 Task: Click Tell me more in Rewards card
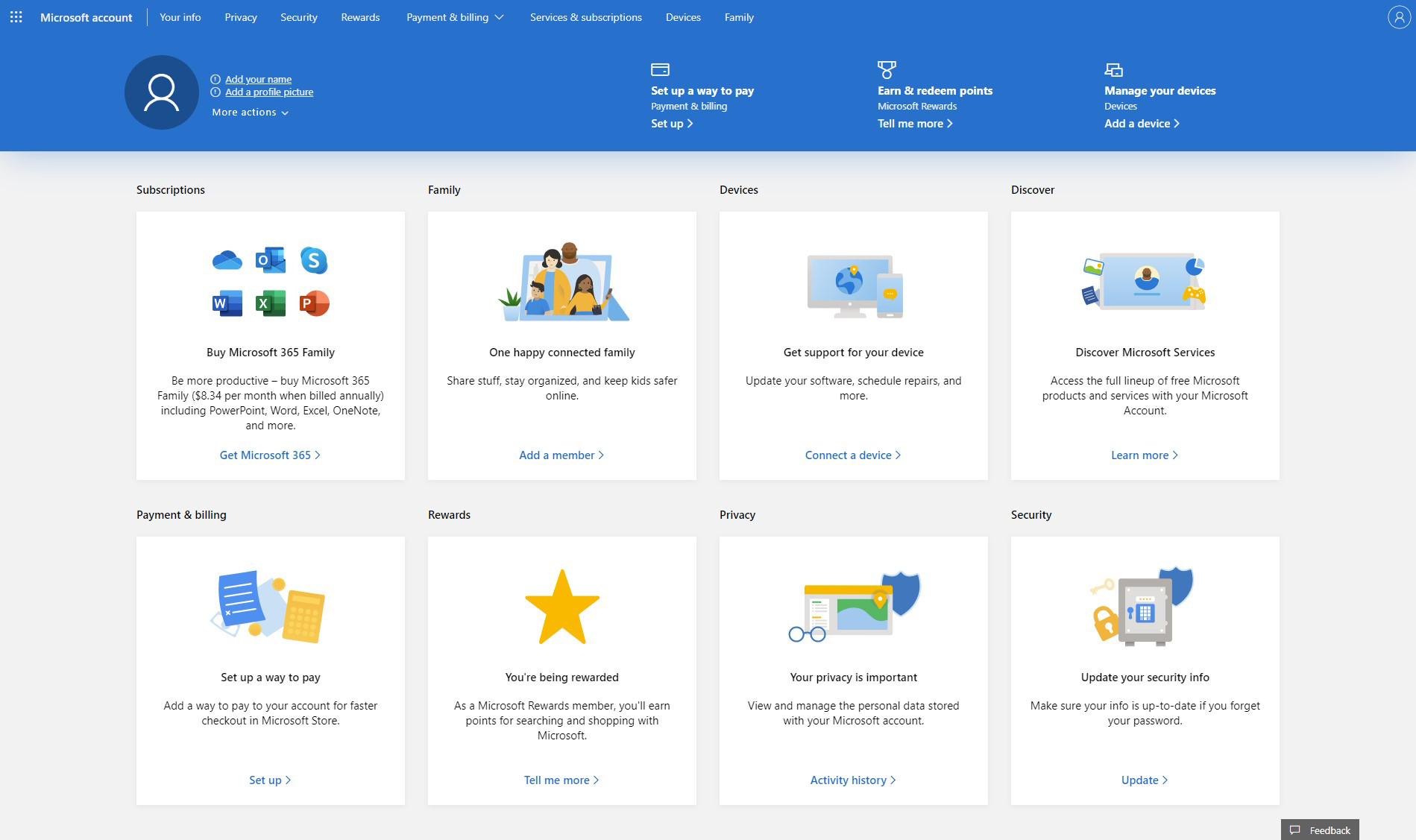561,780
